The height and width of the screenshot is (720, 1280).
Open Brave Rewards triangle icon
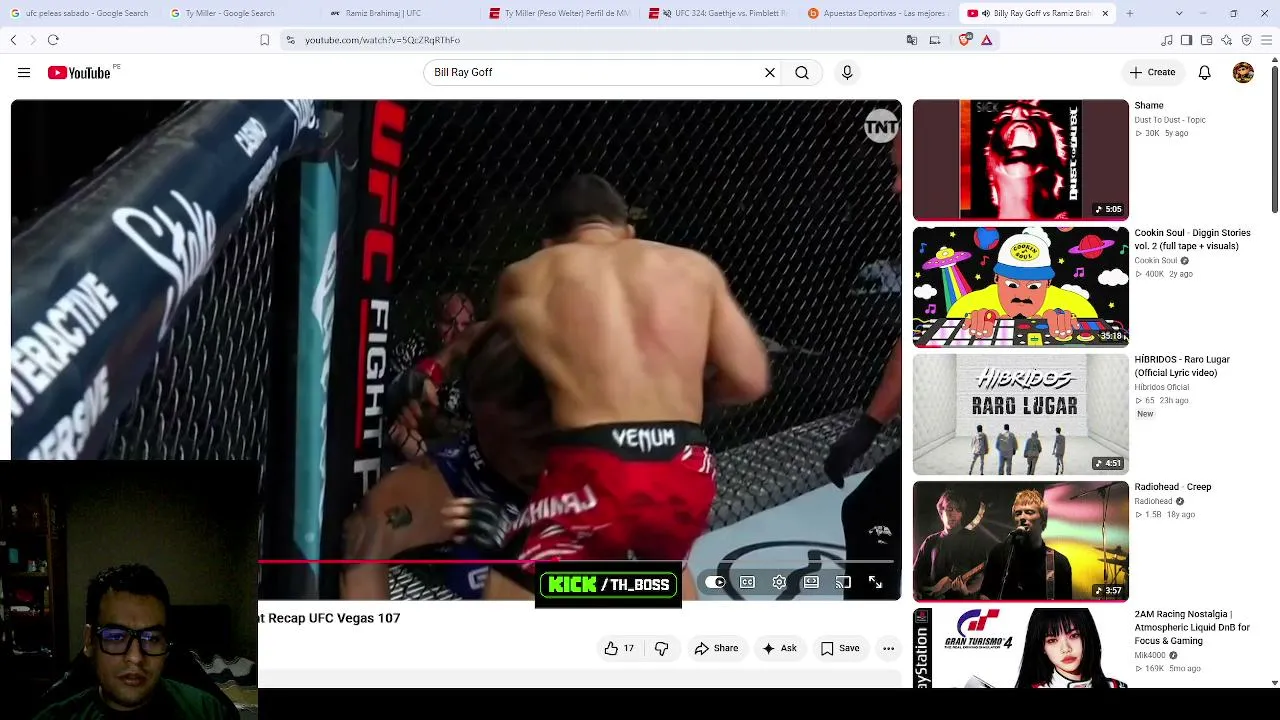pyautogui.click(x=986, y=40)
